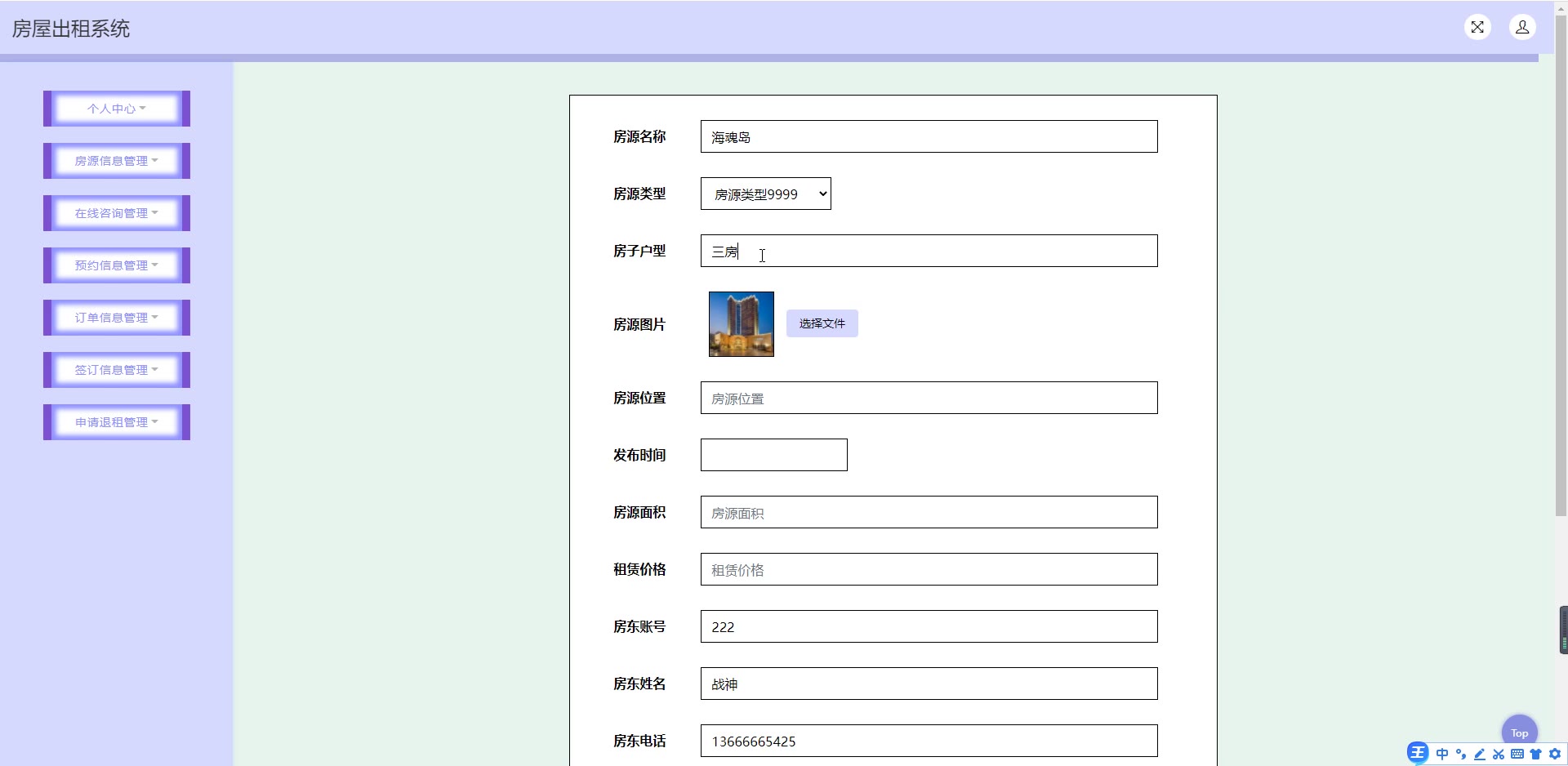Click the 发布时间 label
The image size is (1568, 766).
click(x=639, y=455)
